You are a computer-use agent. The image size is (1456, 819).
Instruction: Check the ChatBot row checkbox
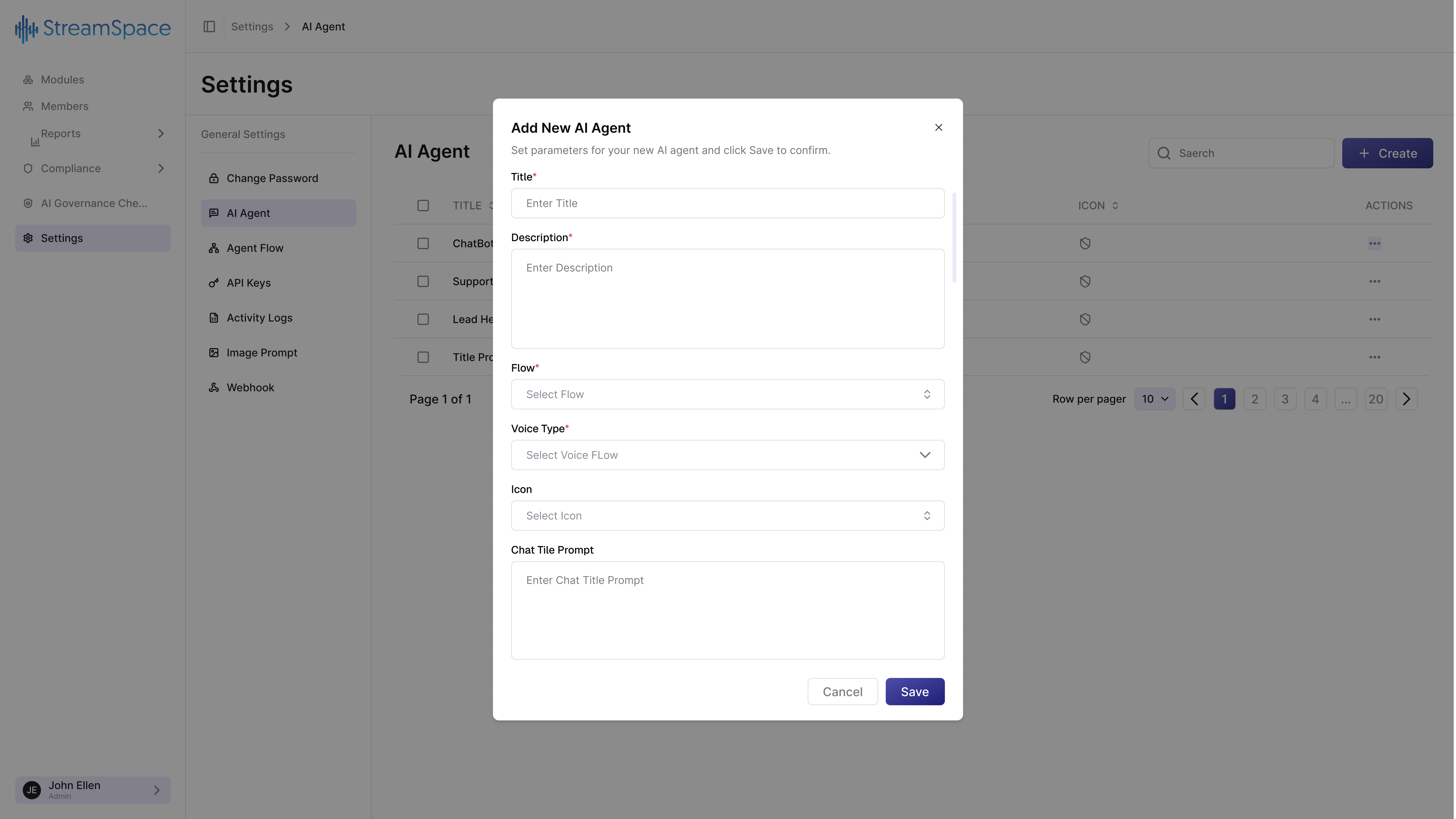[x=423, y=244]
